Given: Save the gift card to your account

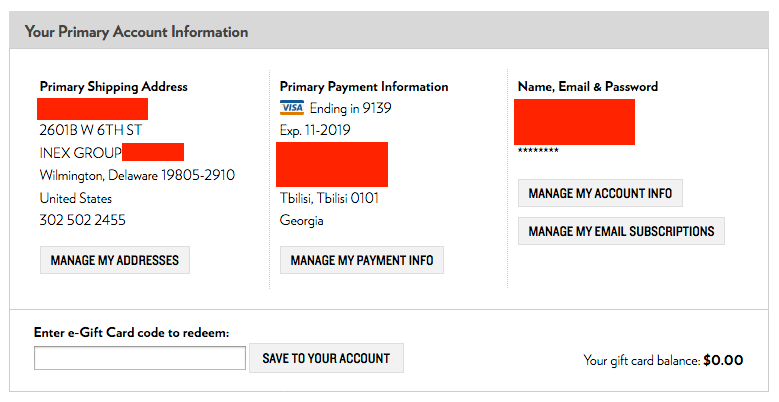Looking at the screenshot, I should point(326,358).
